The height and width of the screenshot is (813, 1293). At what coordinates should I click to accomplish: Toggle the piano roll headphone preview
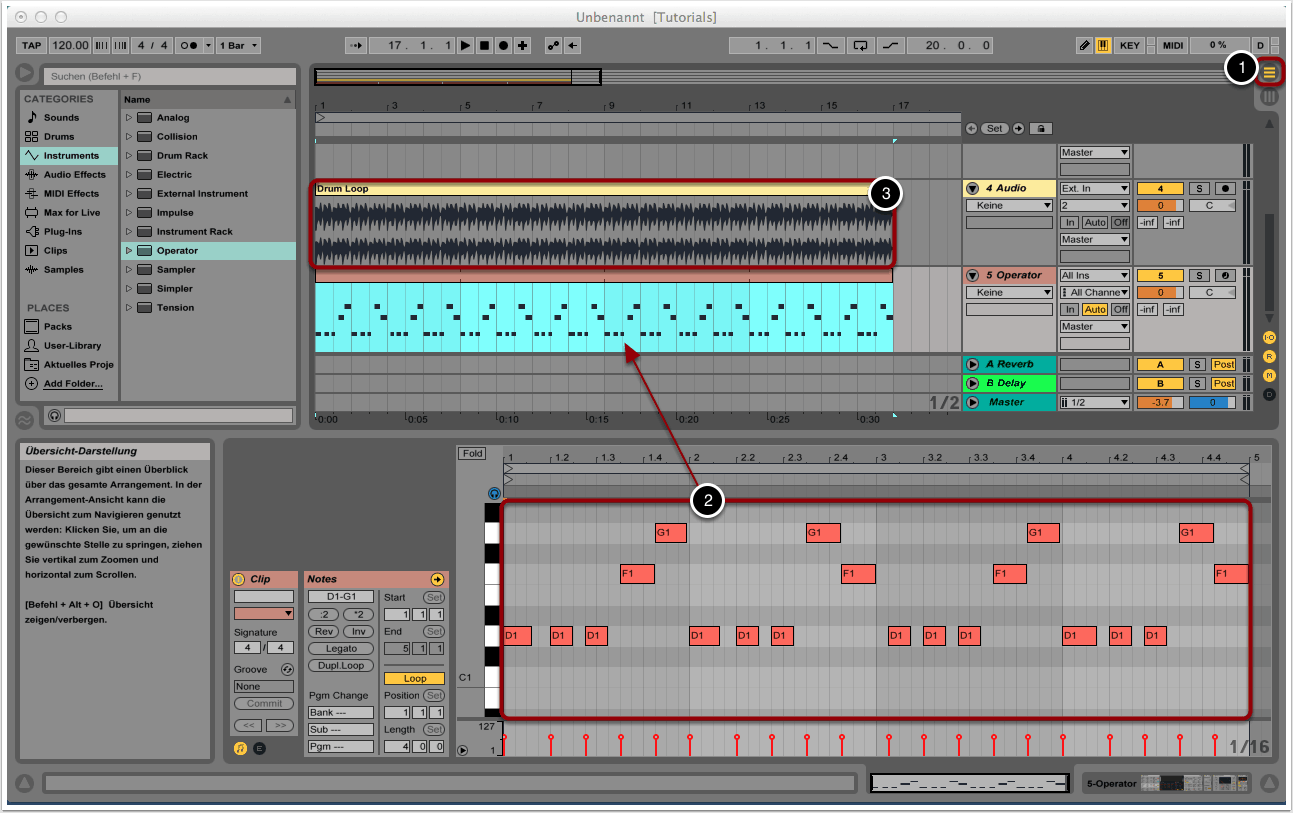tap(494, 493)
